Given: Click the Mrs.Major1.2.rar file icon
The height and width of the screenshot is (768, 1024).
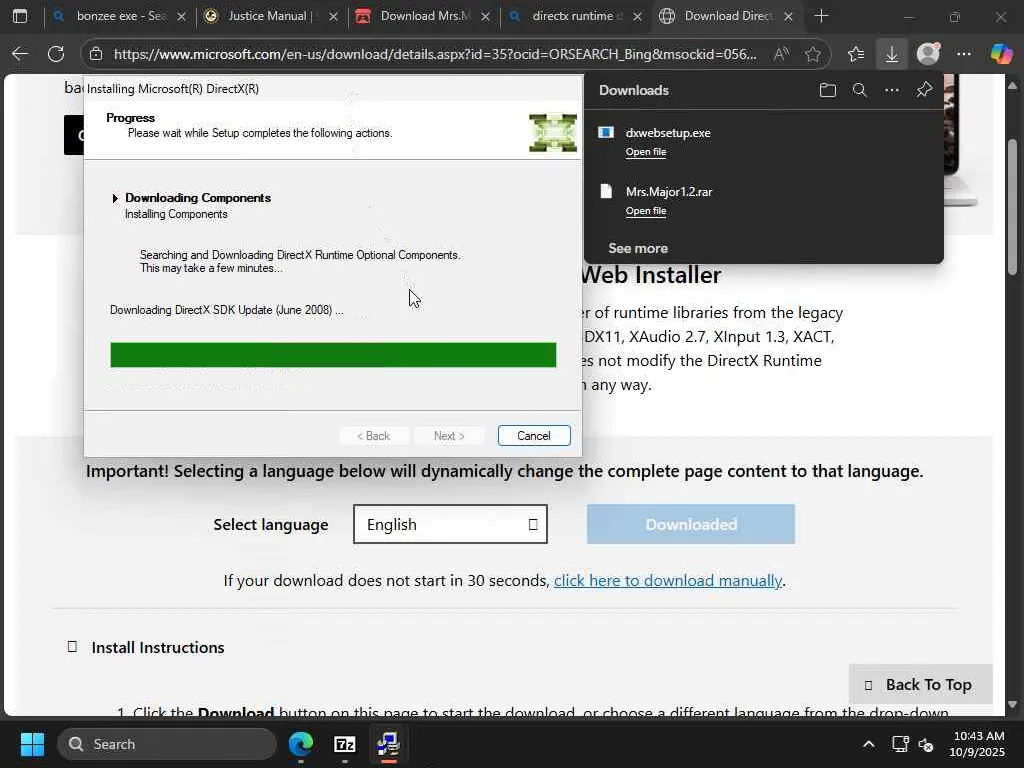Looking at the screenshot, I should click(606, 191).
